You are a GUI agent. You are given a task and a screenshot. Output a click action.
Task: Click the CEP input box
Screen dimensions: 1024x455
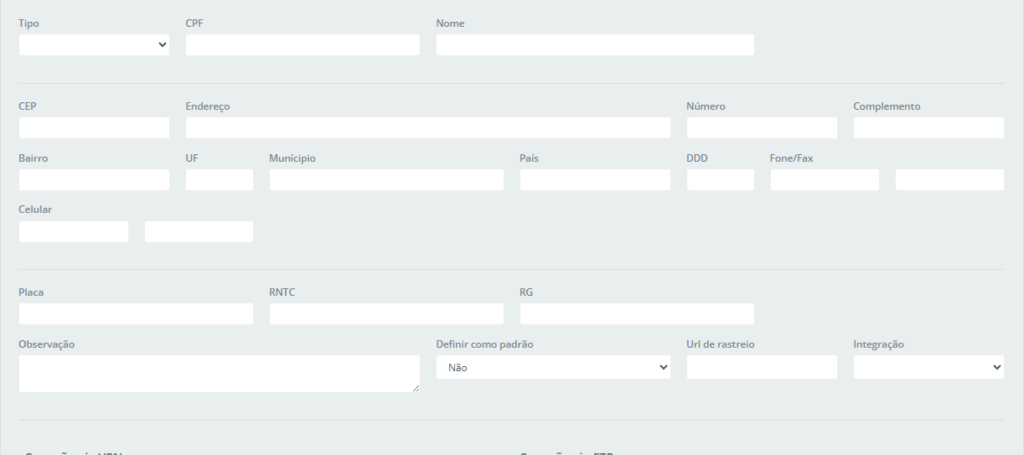tap(94, 128)
